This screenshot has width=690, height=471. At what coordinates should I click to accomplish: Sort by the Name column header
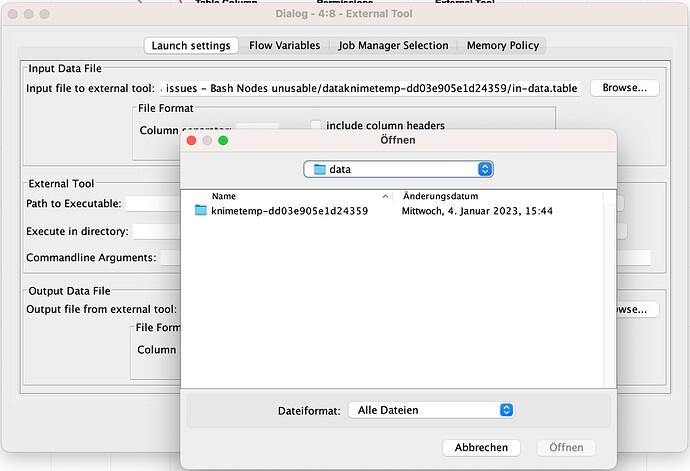coord(224,196)
